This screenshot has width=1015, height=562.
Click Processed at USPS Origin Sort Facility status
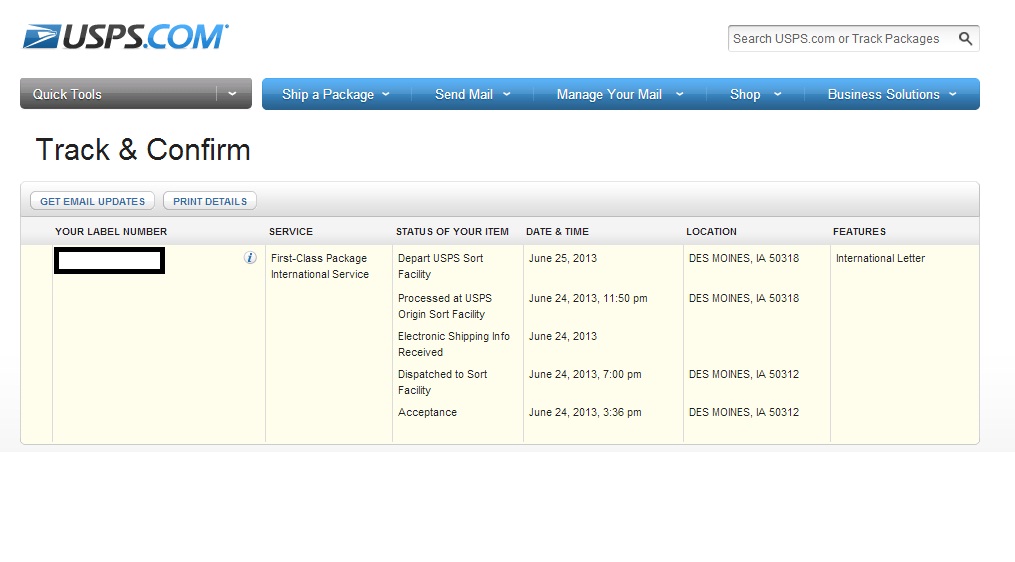(x=445, y=306)
